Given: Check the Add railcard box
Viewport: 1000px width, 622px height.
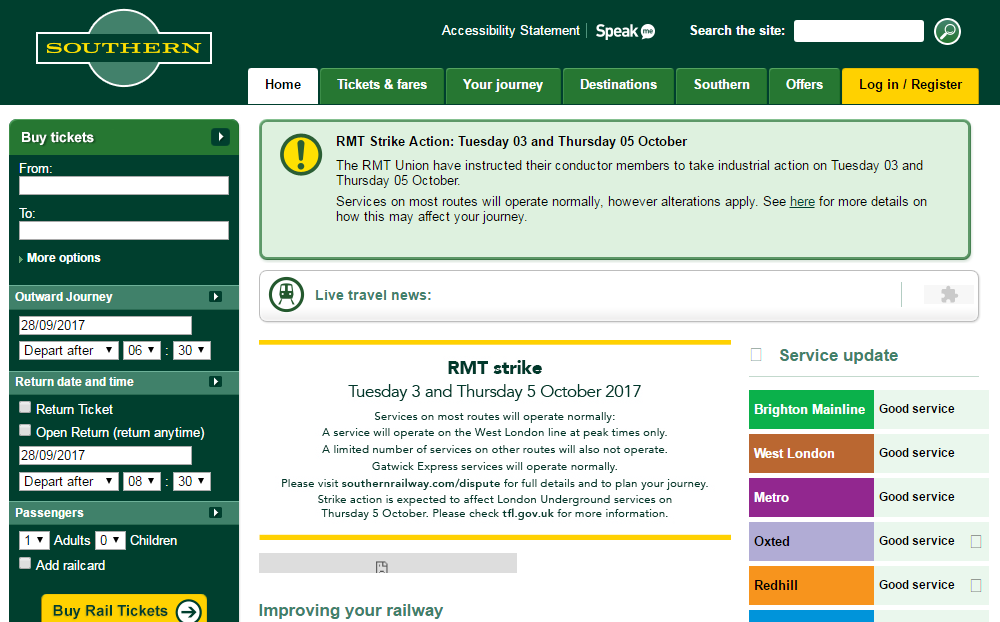Looking at the screenshot, I should (x=25, y=563).
